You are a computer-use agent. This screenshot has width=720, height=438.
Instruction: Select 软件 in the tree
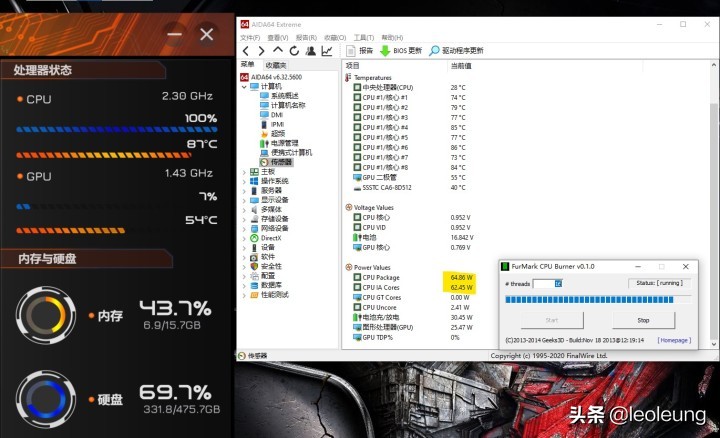pos(262,257)
